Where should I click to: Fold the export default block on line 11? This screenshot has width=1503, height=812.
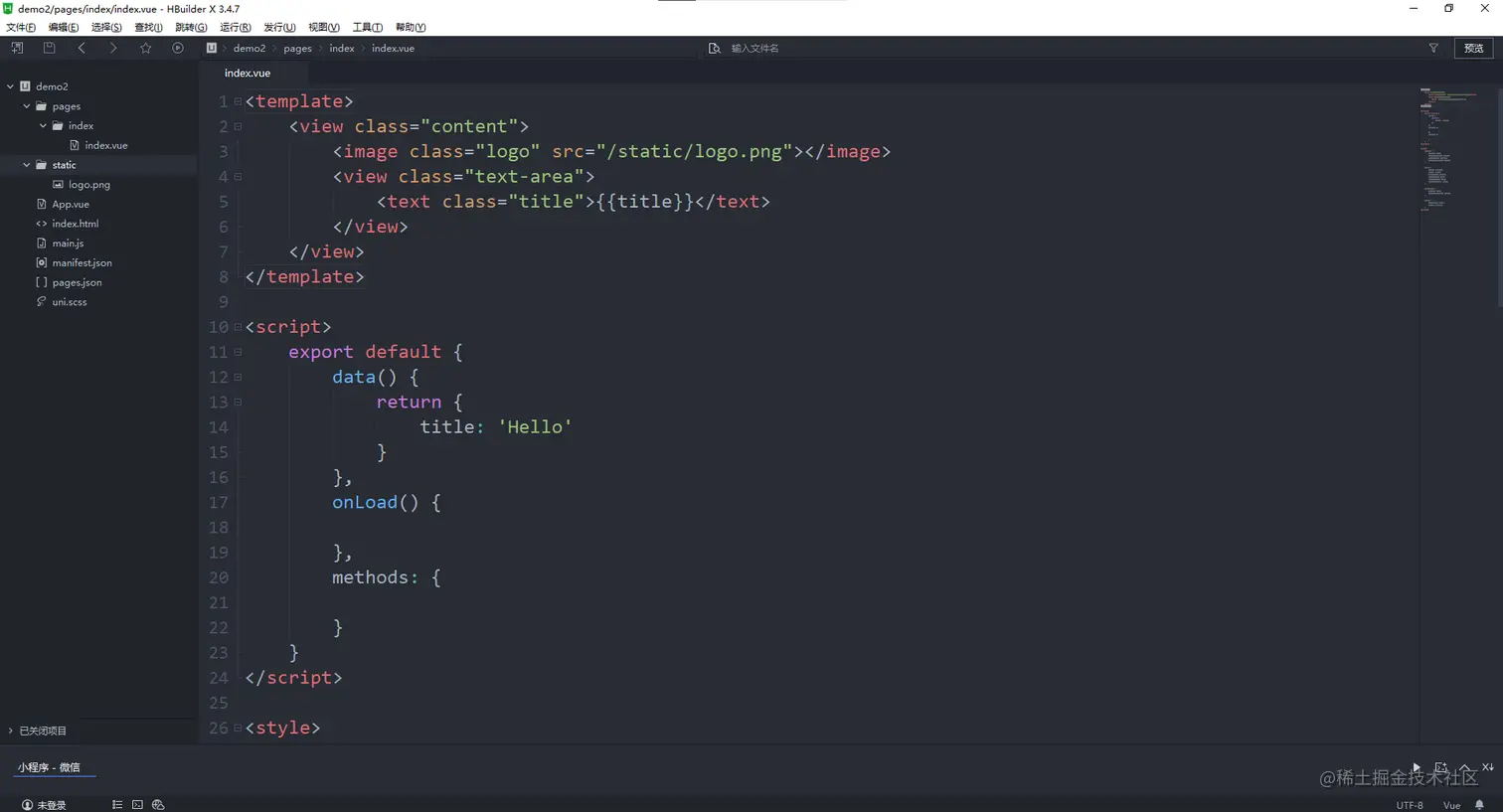(238, 352)
